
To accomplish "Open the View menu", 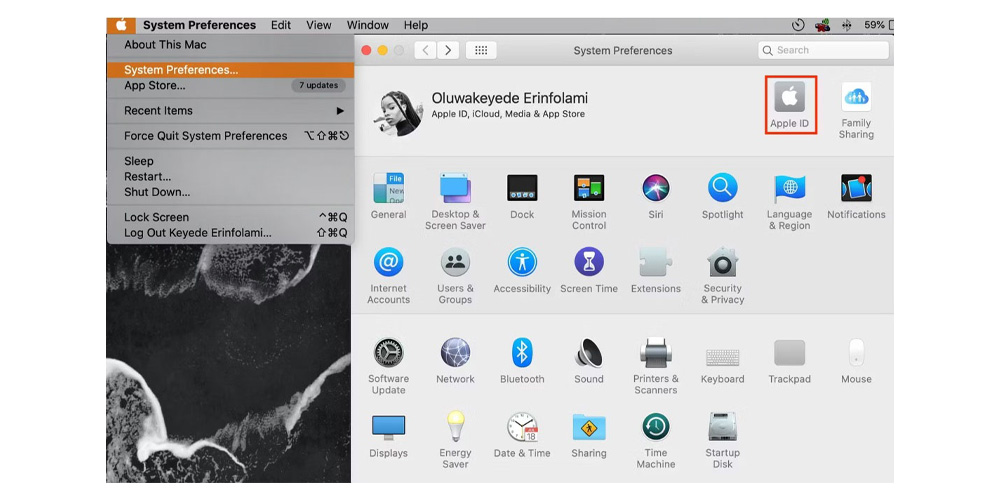I will click(318, 25).
